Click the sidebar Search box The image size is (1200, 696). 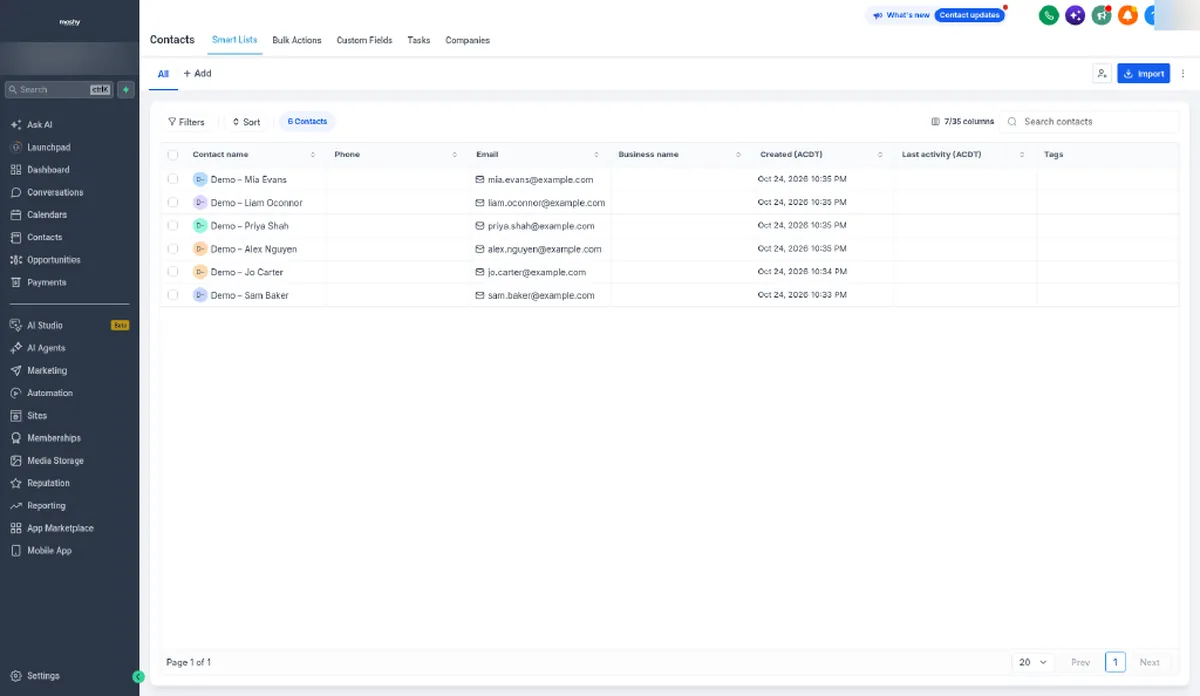pos(59,89)
